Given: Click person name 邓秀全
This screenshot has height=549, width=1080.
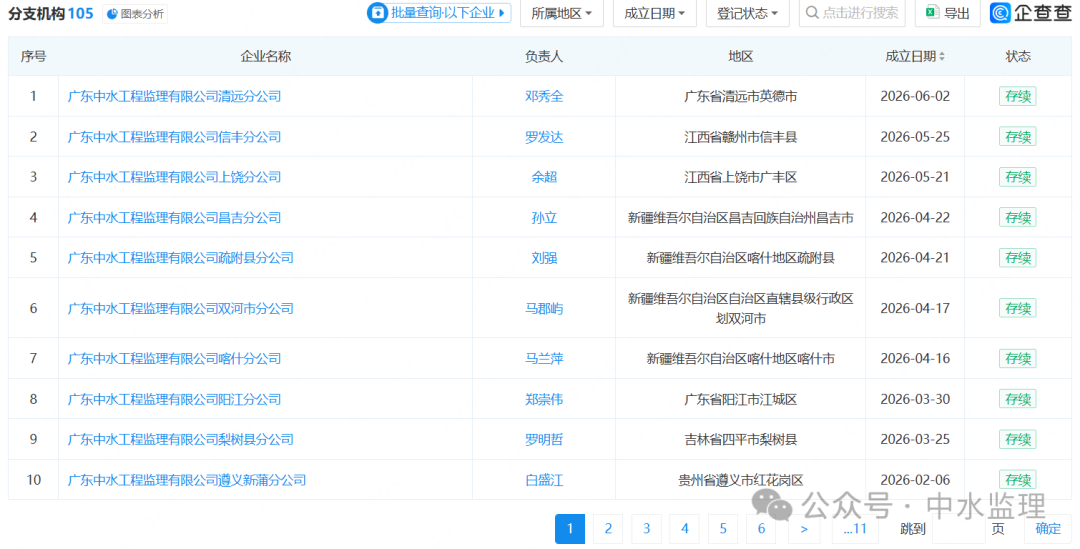Looking at the screenshot, I should coord(544,96).
